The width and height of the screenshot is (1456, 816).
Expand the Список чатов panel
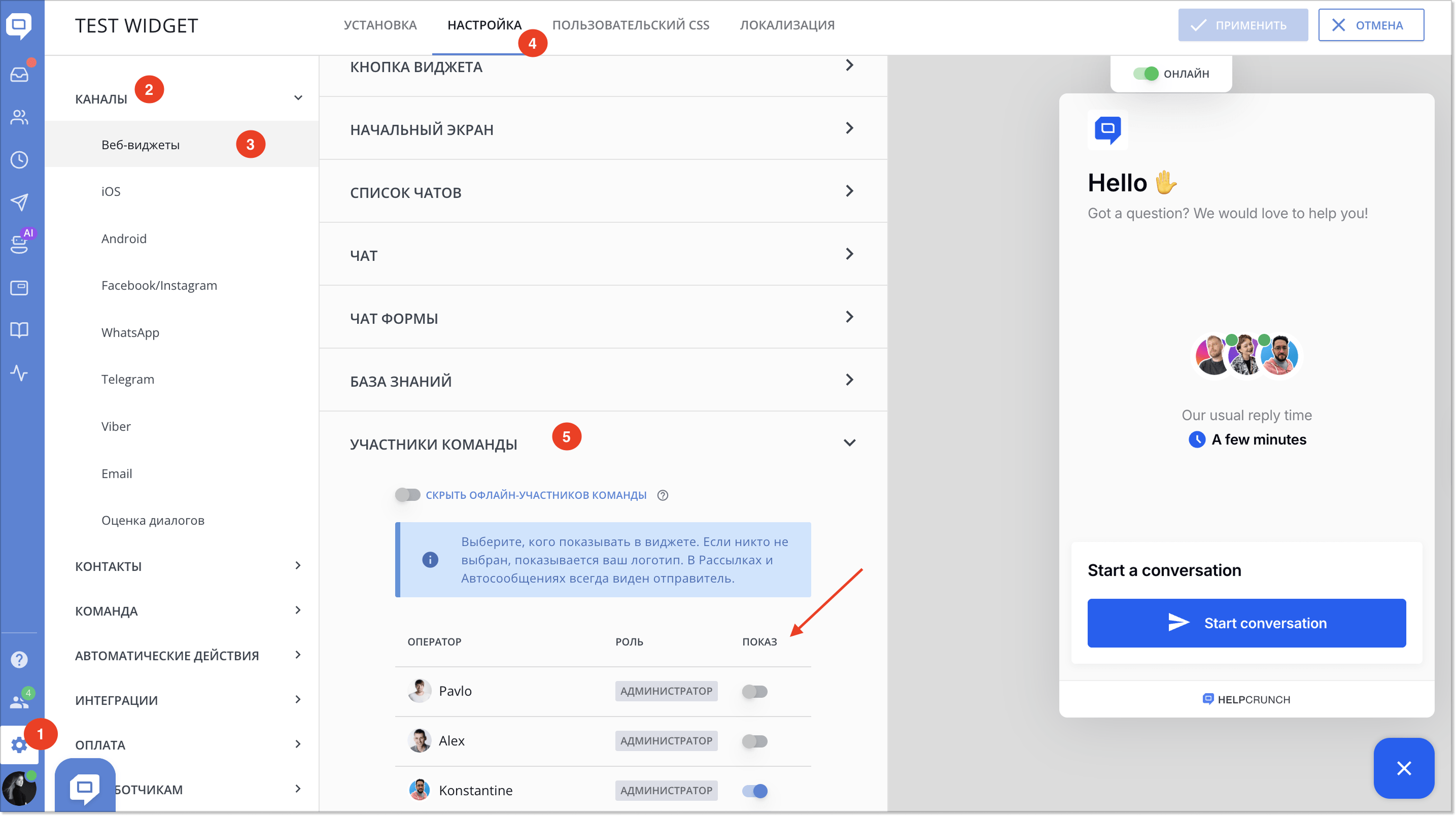point(603,192)
